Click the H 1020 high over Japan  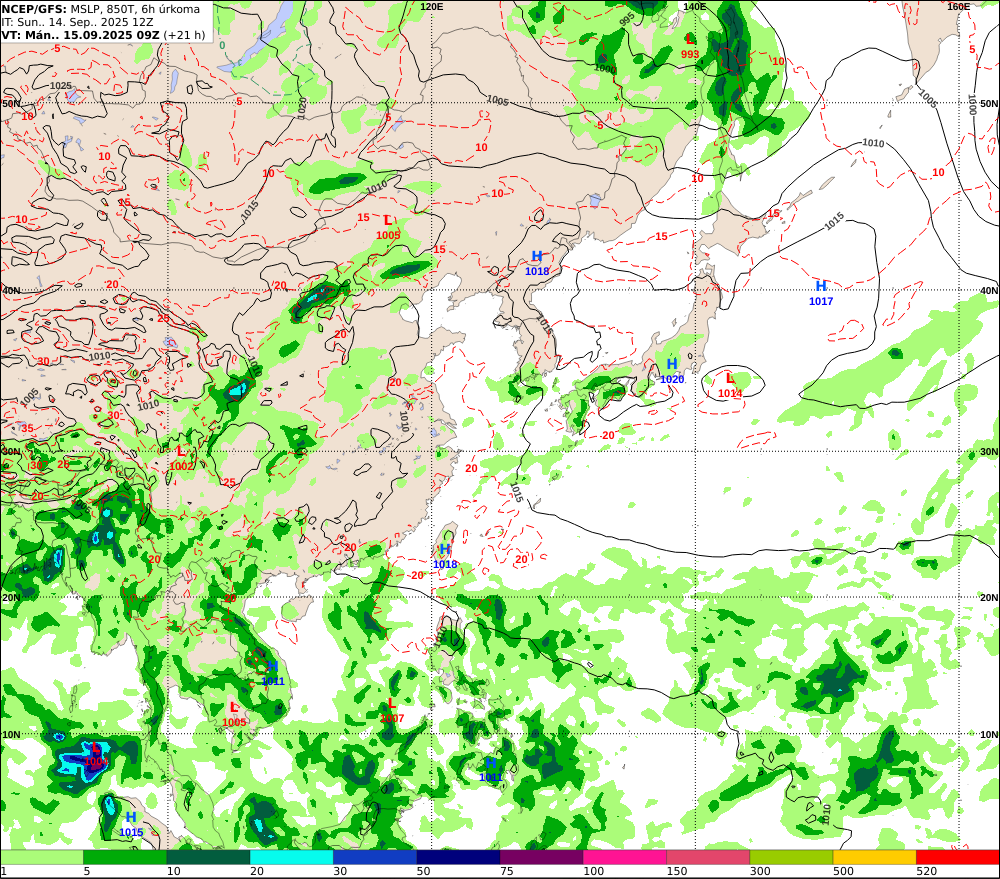672,371
